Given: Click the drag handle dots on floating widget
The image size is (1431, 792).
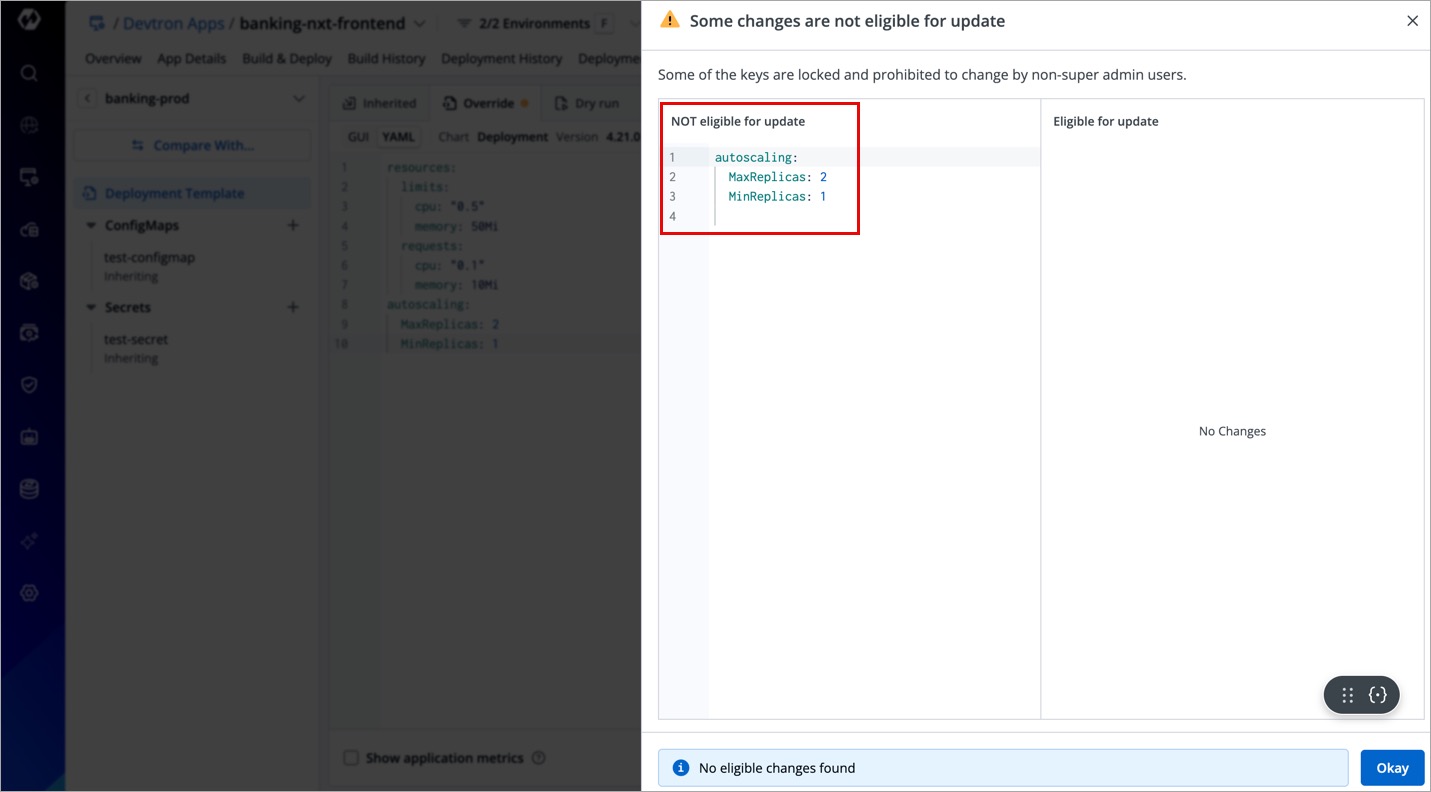Looking at the screenshot, I should [x=1347, y=695].
